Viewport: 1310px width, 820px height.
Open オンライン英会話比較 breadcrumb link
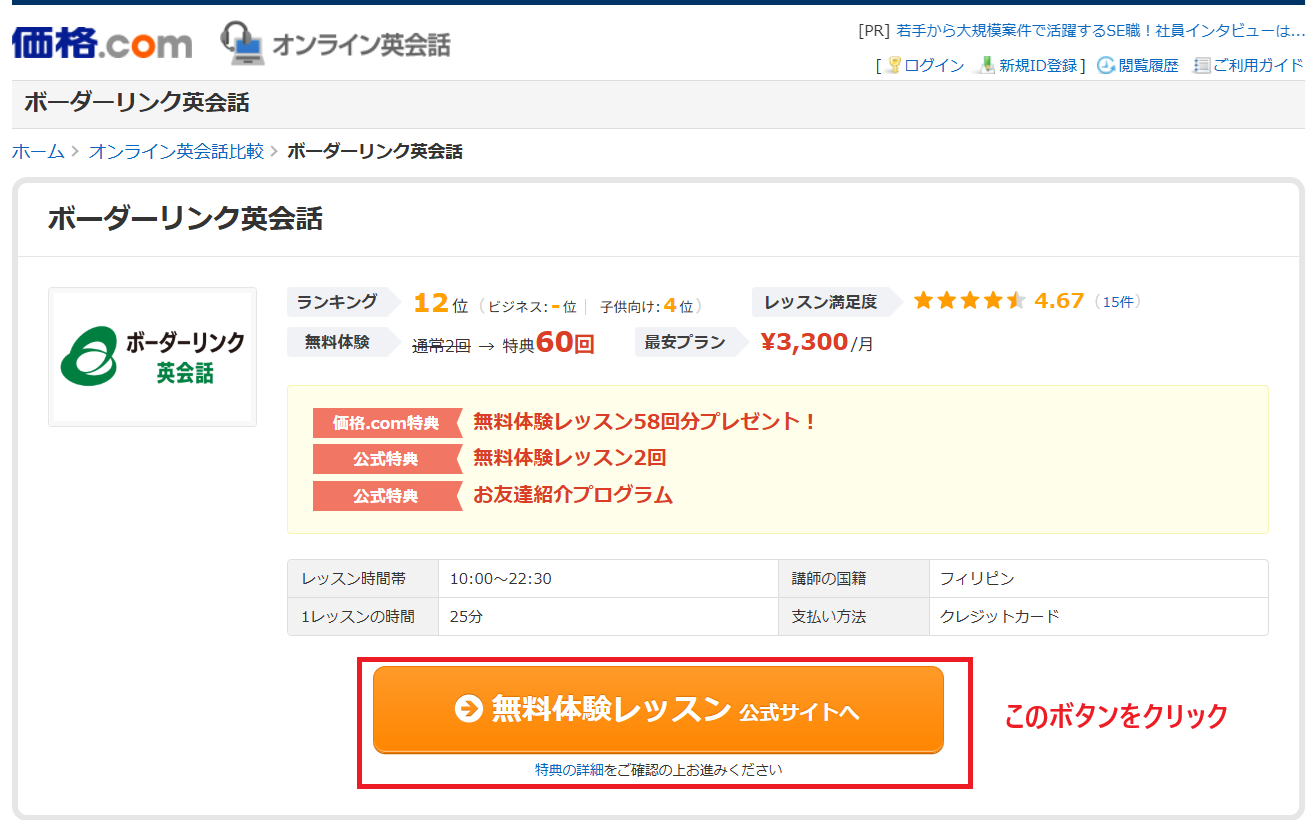(x=176, y=151)
